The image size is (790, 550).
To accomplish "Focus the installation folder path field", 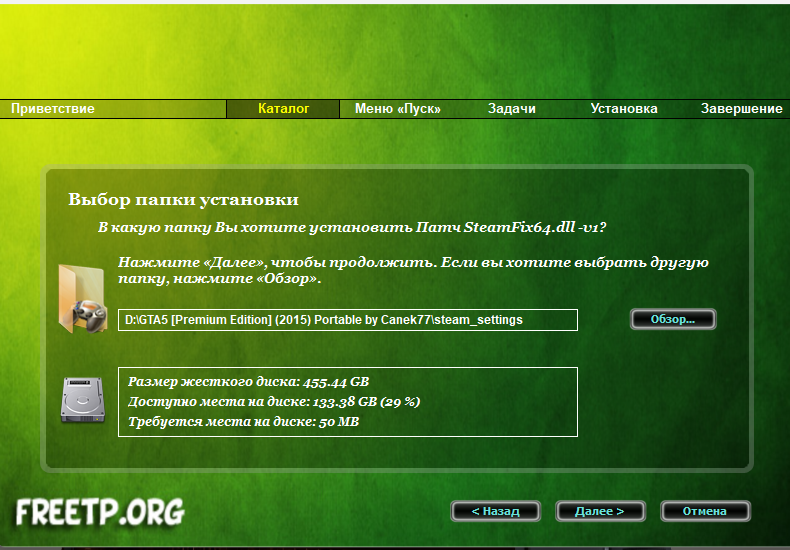I will pyautogui.click(x=348, y=320).
